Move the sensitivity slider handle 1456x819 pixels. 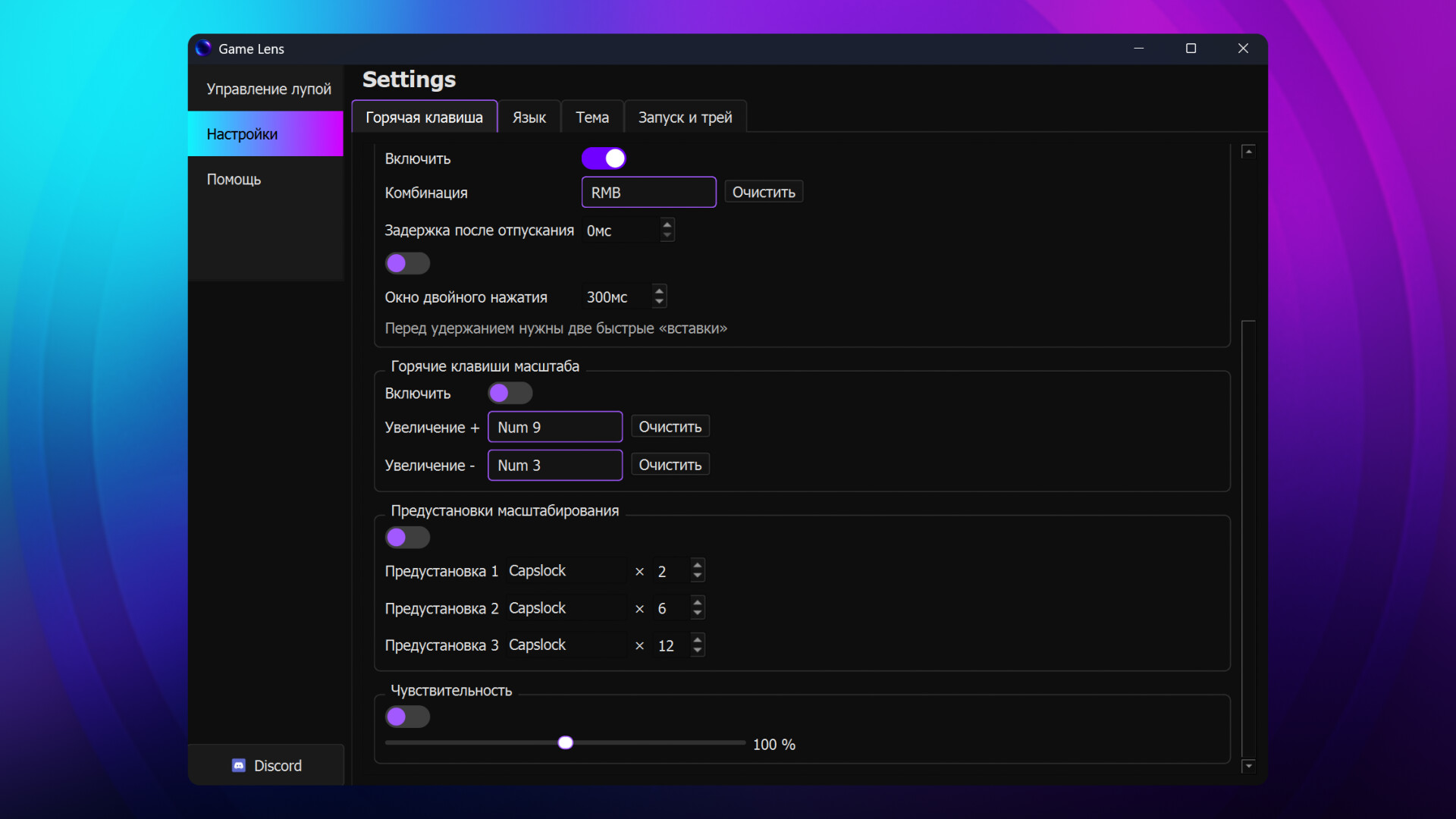(564, 742)
